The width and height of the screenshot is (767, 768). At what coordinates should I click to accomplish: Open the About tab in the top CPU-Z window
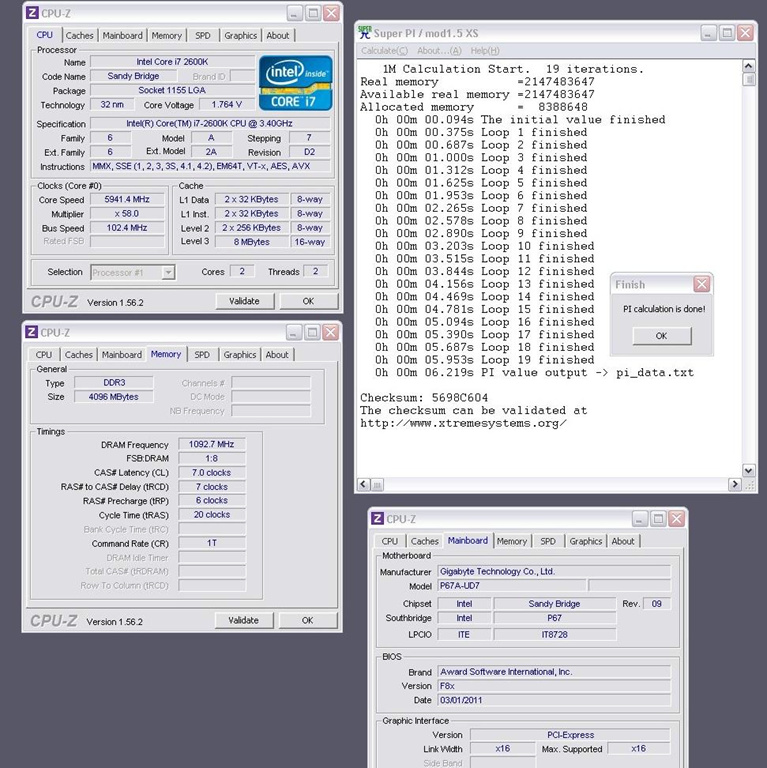(278, 35)
